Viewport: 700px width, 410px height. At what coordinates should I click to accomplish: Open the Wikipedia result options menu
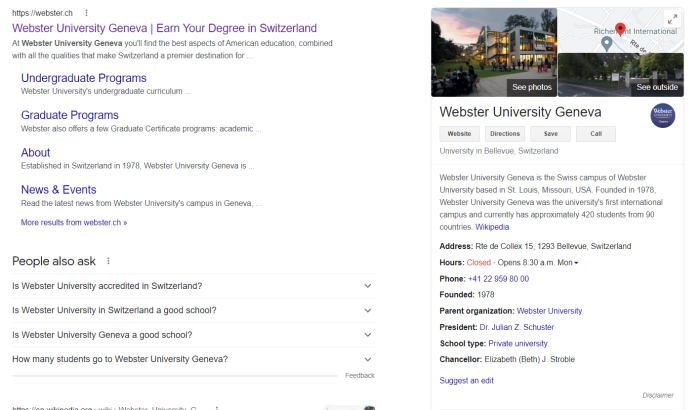tap(217, 408)
